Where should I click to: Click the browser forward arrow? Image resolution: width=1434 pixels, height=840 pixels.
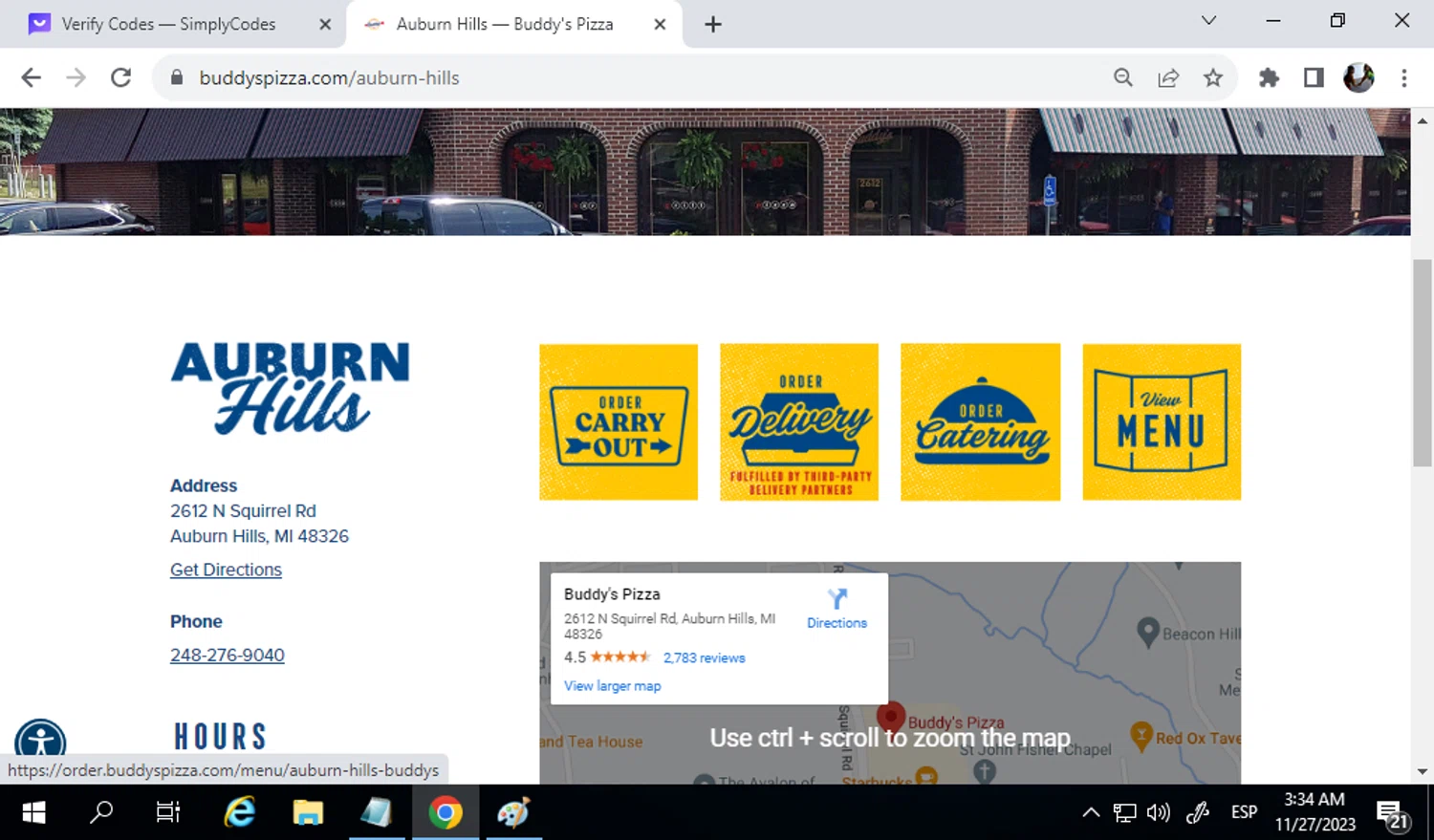(76, 77)
